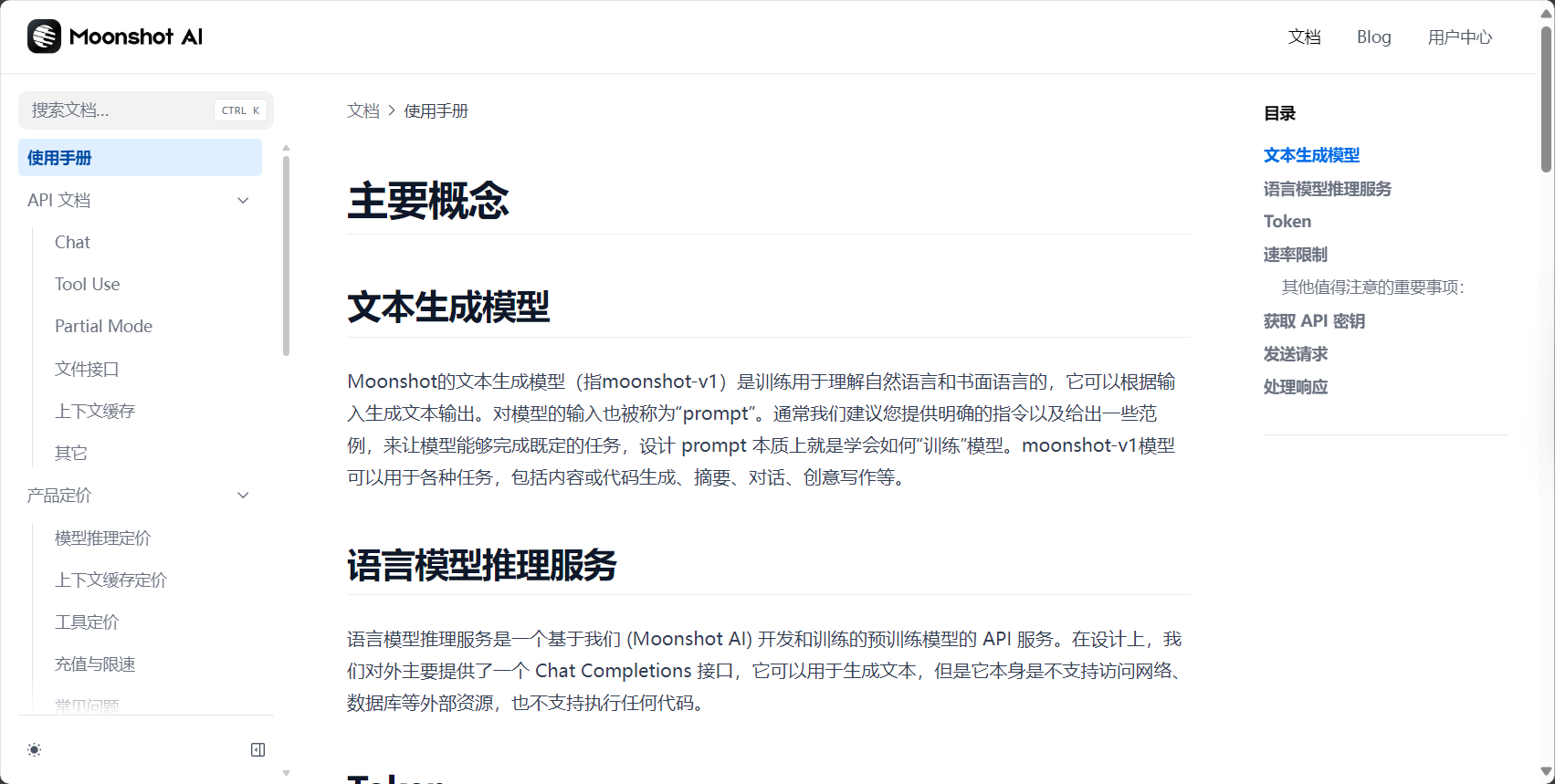Jump to 文本生成模型 in table of contents

tap(1312, 155)
